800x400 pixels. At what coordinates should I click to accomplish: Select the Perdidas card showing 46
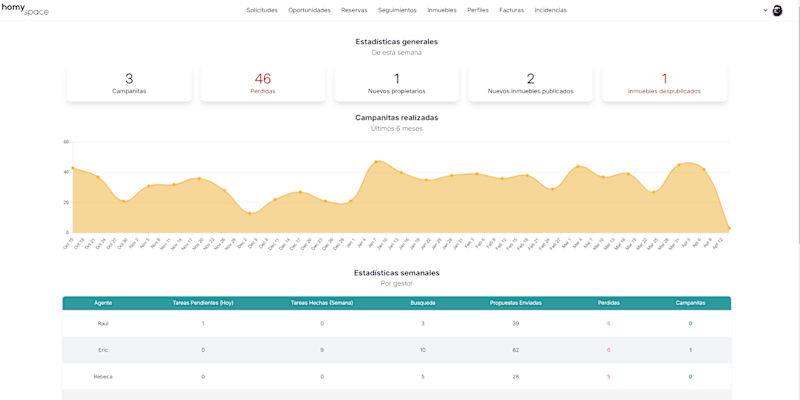[263, 84]
